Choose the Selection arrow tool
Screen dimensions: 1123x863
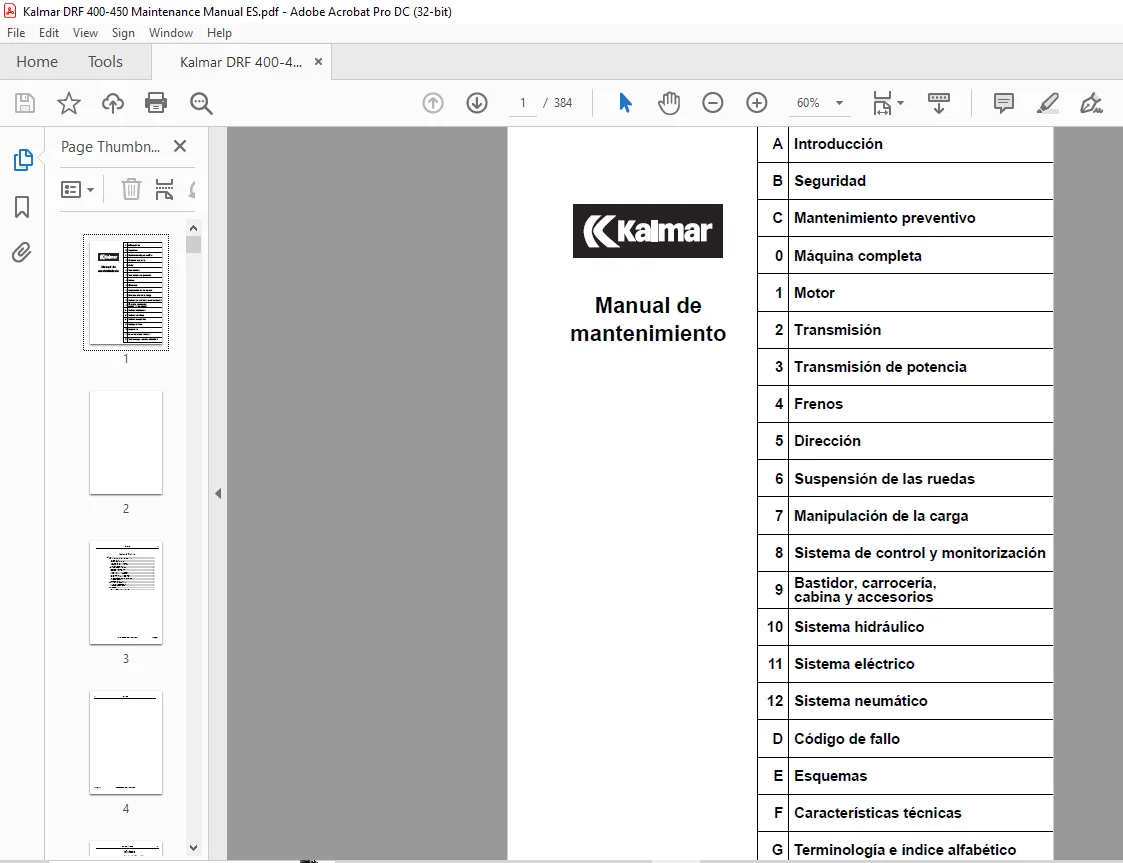tap(625, 103)
